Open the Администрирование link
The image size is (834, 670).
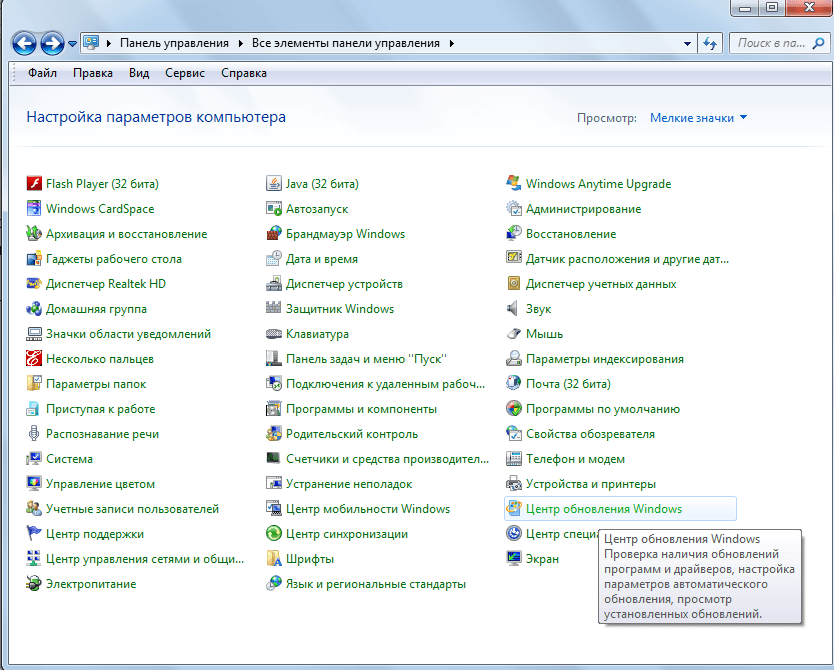click(583, 209)
